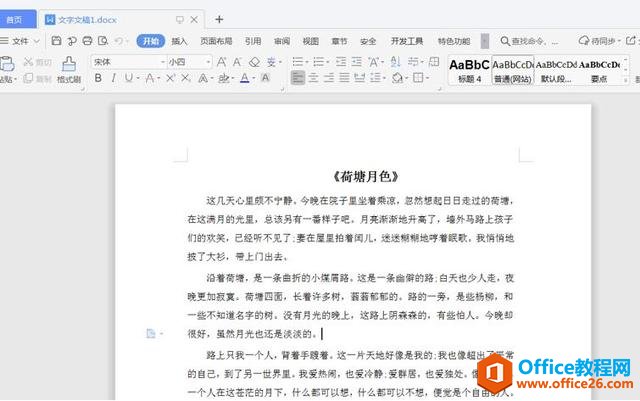
Task: Click the print icon in quick toolbar
Action: click(87, 40)
